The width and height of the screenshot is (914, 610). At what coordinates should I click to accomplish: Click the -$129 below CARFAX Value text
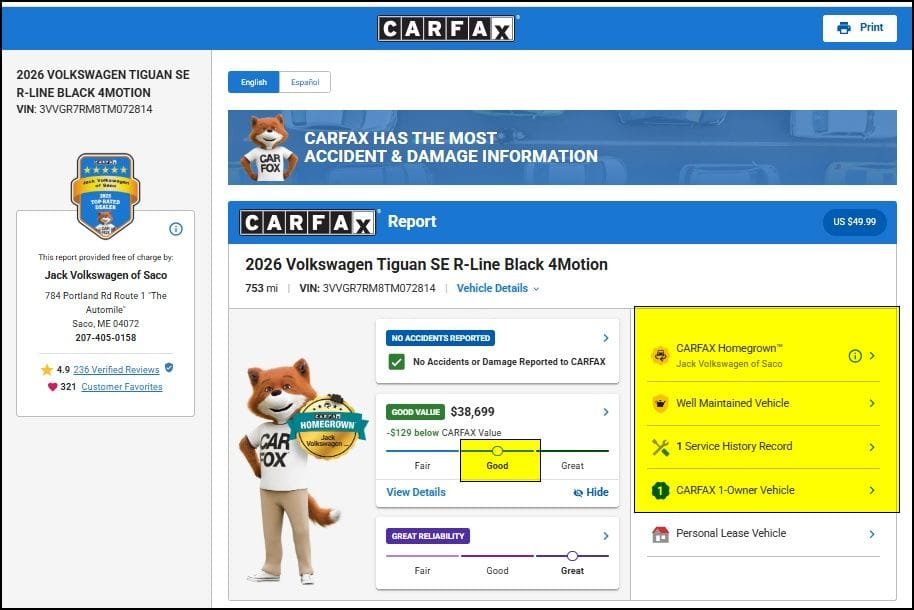point(444,433)
